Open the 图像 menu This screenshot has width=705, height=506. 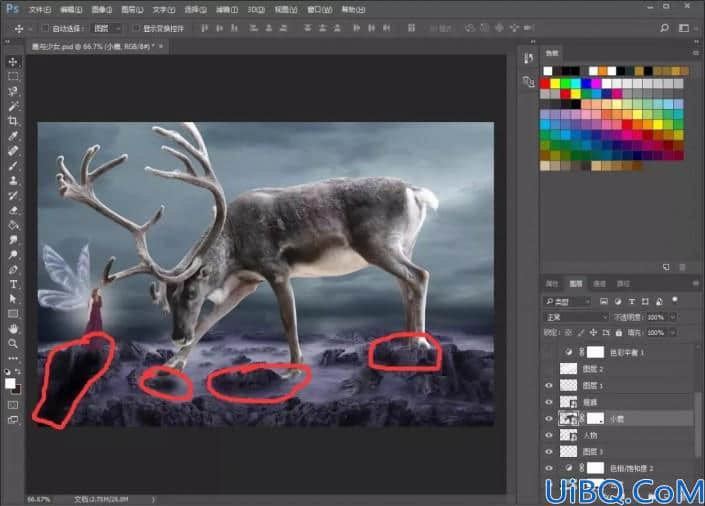[102, 9]
